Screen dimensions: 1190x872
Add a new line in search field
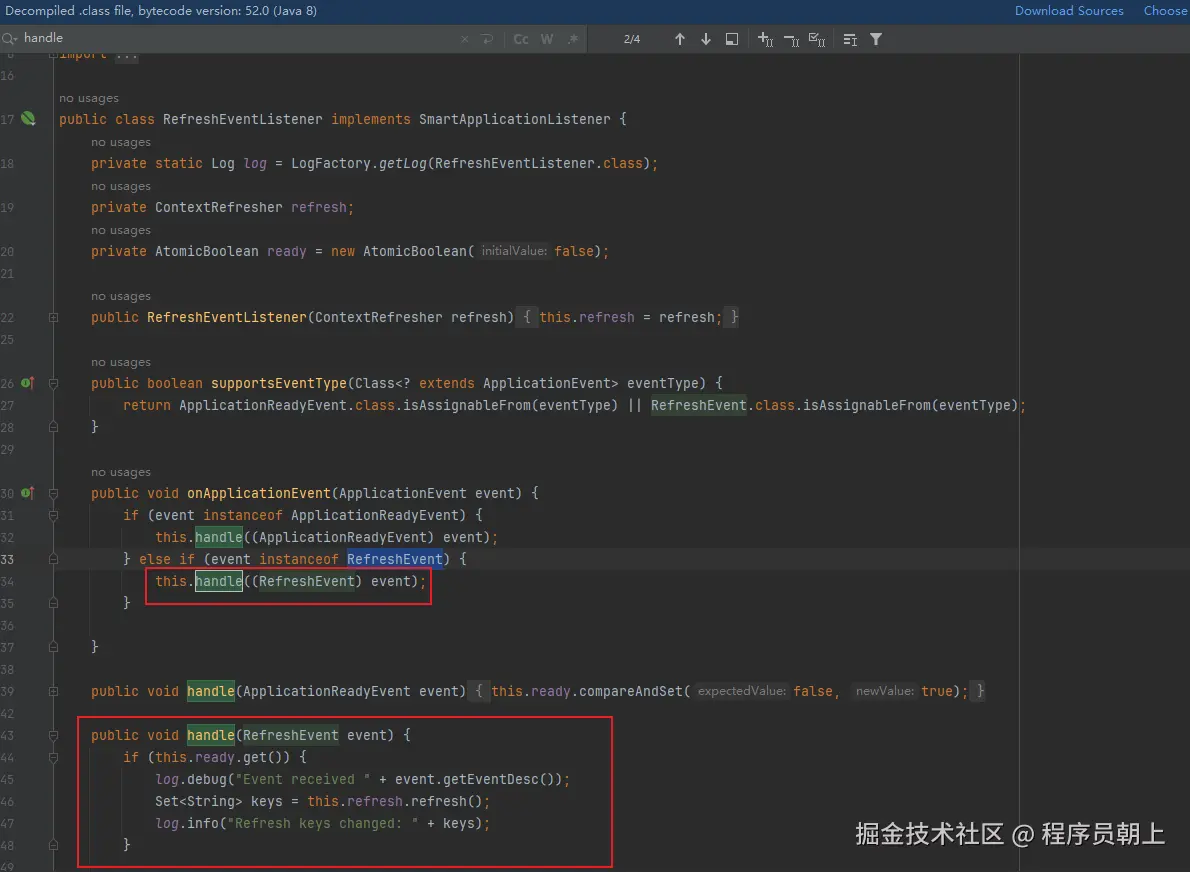click(487, 39)
